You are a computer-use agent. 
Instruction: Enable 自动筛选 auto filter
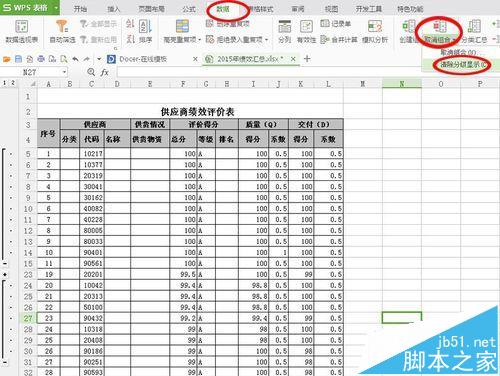(62, 32)
